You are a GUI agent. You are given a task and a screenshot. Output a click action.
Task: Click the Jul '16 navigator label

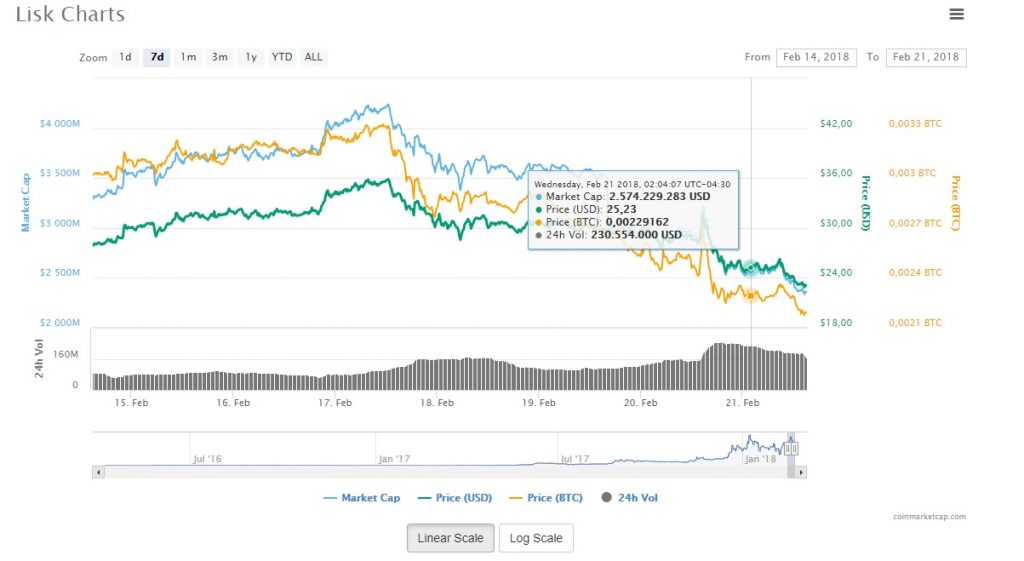[x=207, y=459]
